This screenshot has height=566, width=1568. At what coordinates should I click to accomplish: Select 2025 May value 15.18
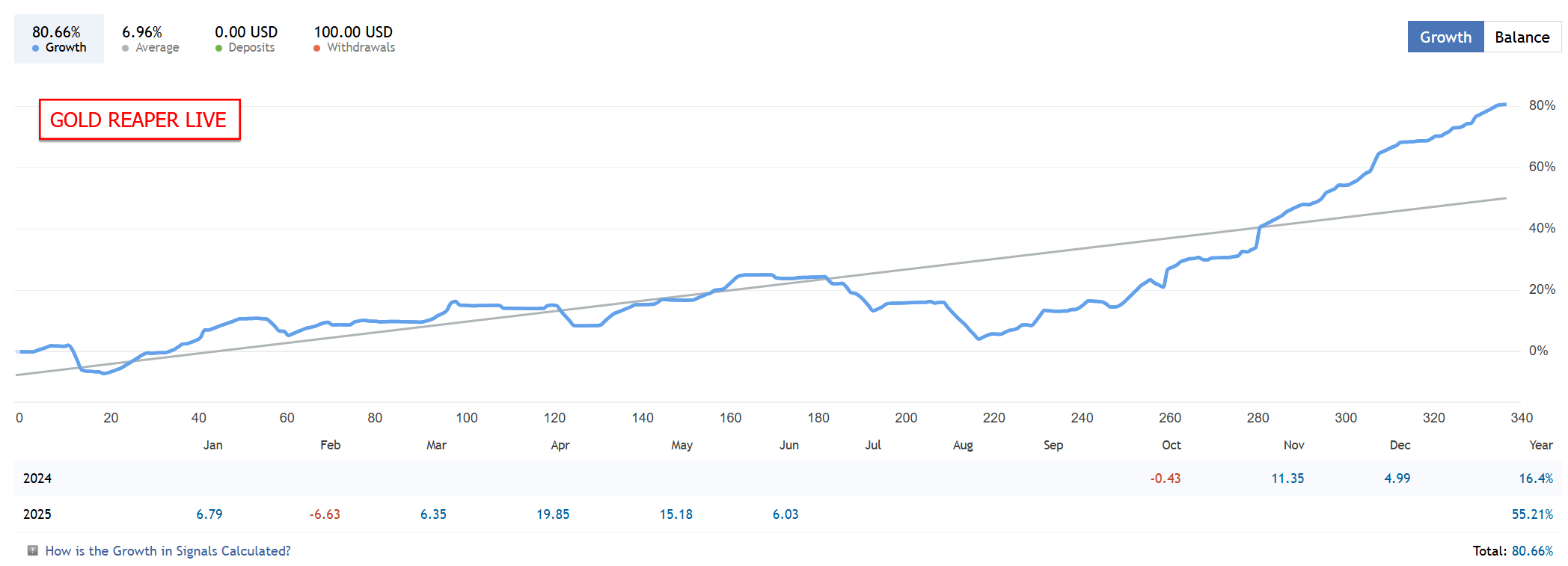[676, 514]
